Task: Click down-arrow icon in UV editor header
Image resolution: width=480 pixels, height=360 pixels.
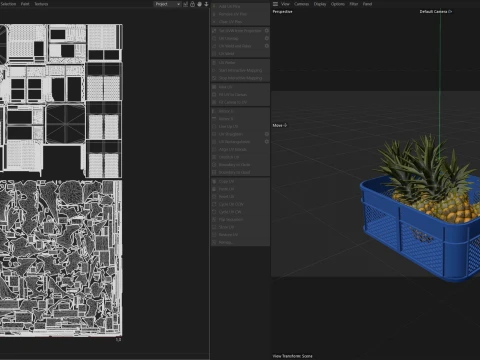Action: click(206, 4)
